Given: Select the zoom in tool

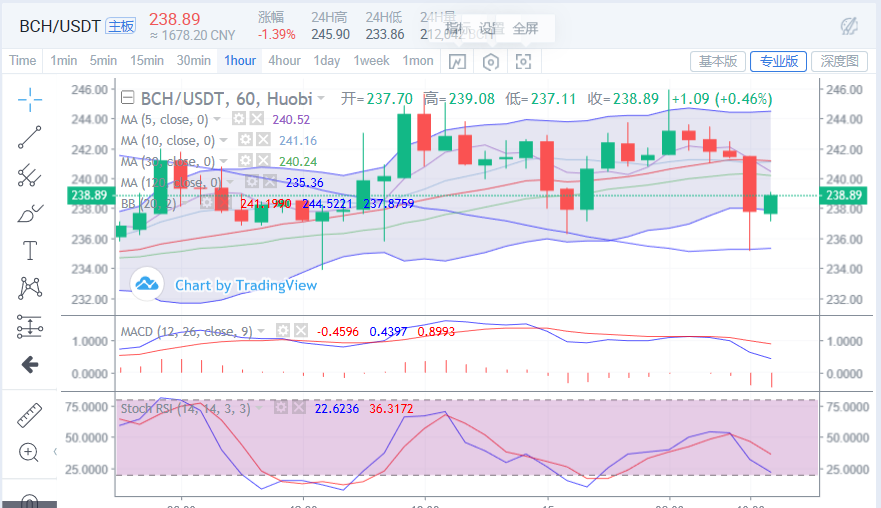Looking at the screenshot, I should point(29,452).
